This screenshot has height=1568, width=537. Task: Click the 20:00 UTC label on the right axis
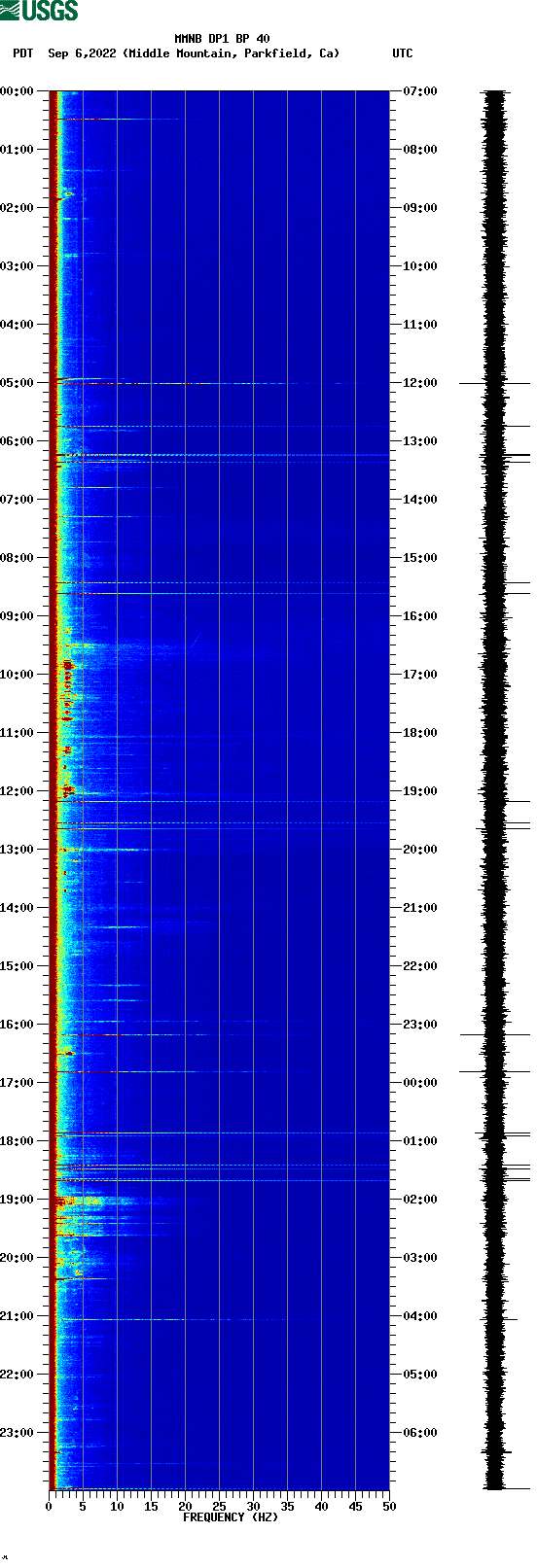pos(420,850)
